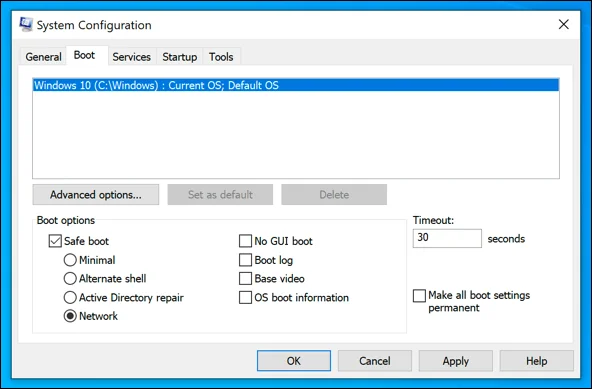Open the Services tab
The height and width of the screenshot is (389, 592).
(x=131, y=57)
